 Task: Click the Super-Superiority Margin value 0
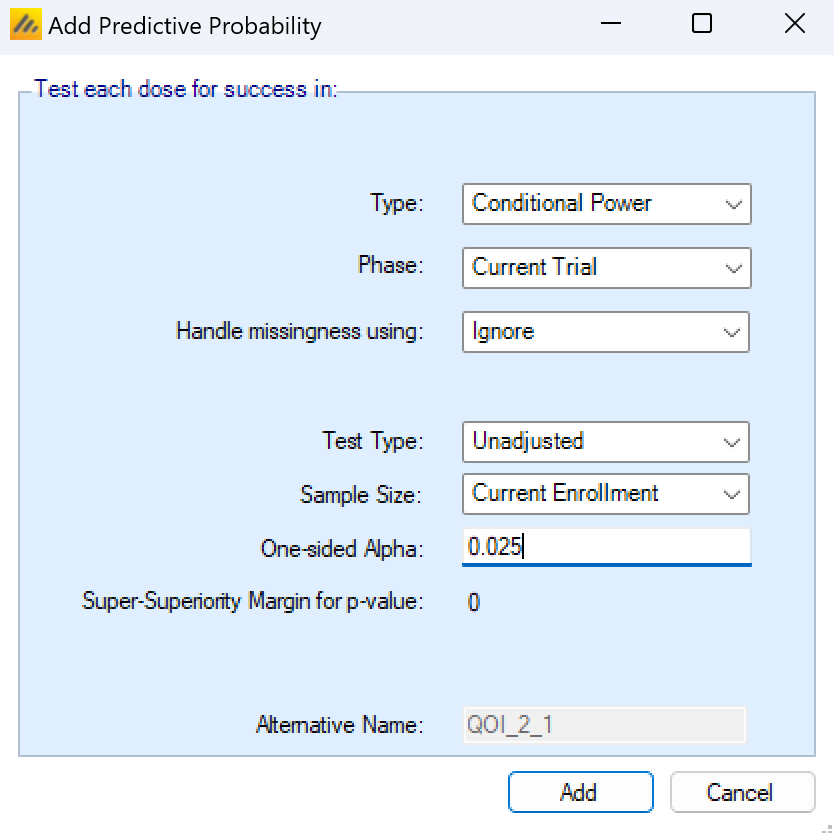(x=474, y=602)
